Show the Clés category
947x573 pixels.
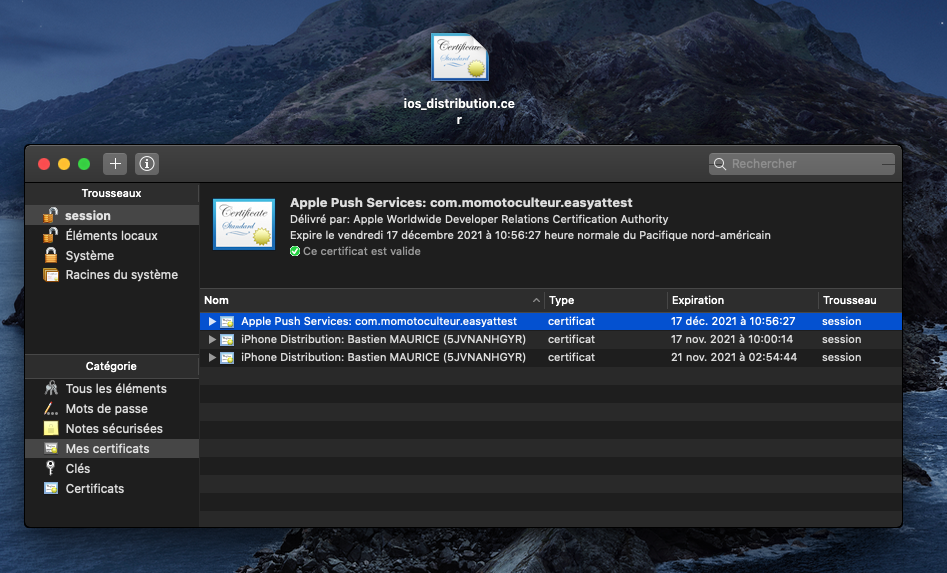[112, 469]
